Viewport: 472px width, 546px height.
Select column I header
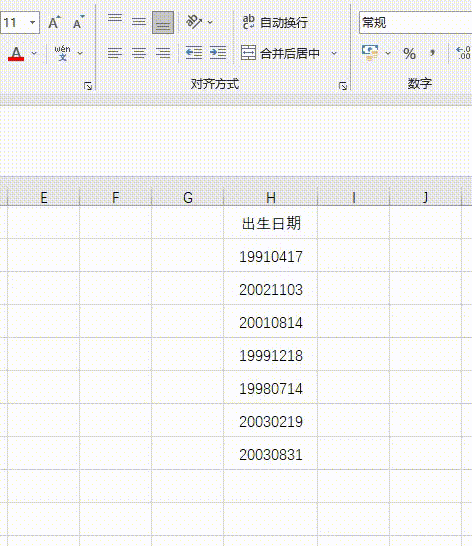[x=354, y=198]
